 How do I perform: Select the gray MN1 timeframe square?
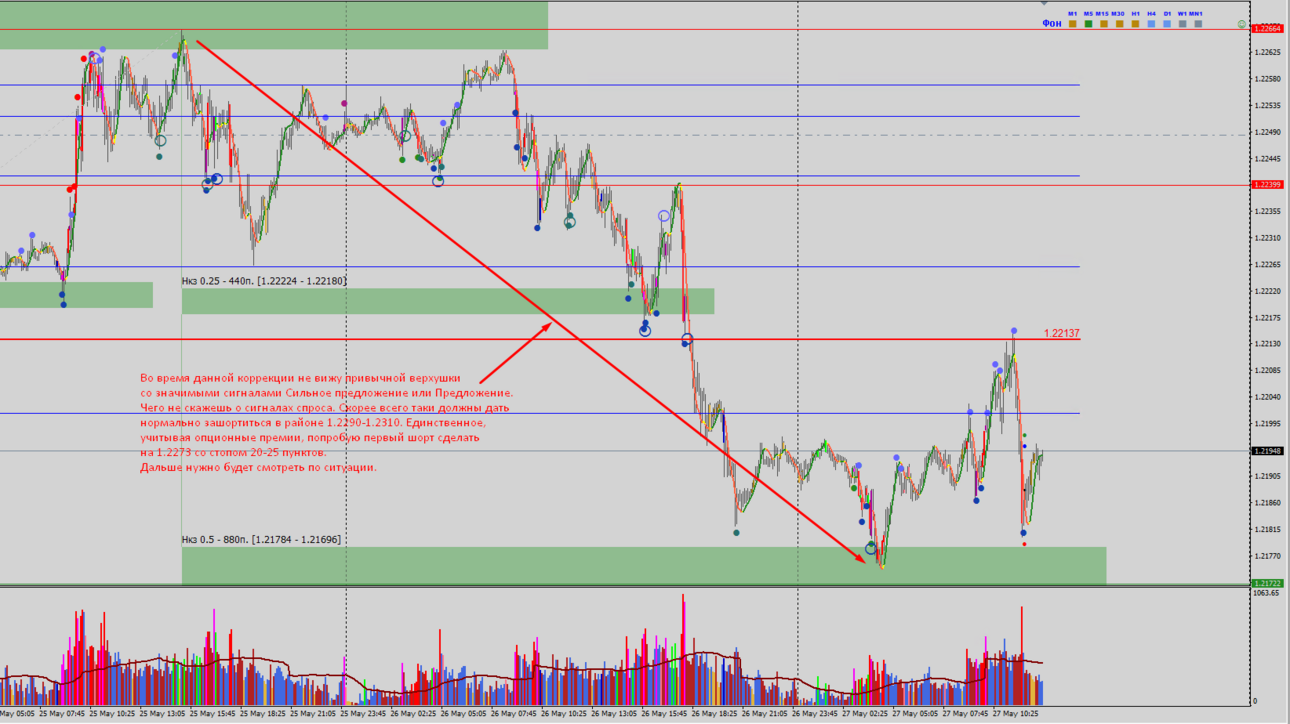tap(1198, 24)
